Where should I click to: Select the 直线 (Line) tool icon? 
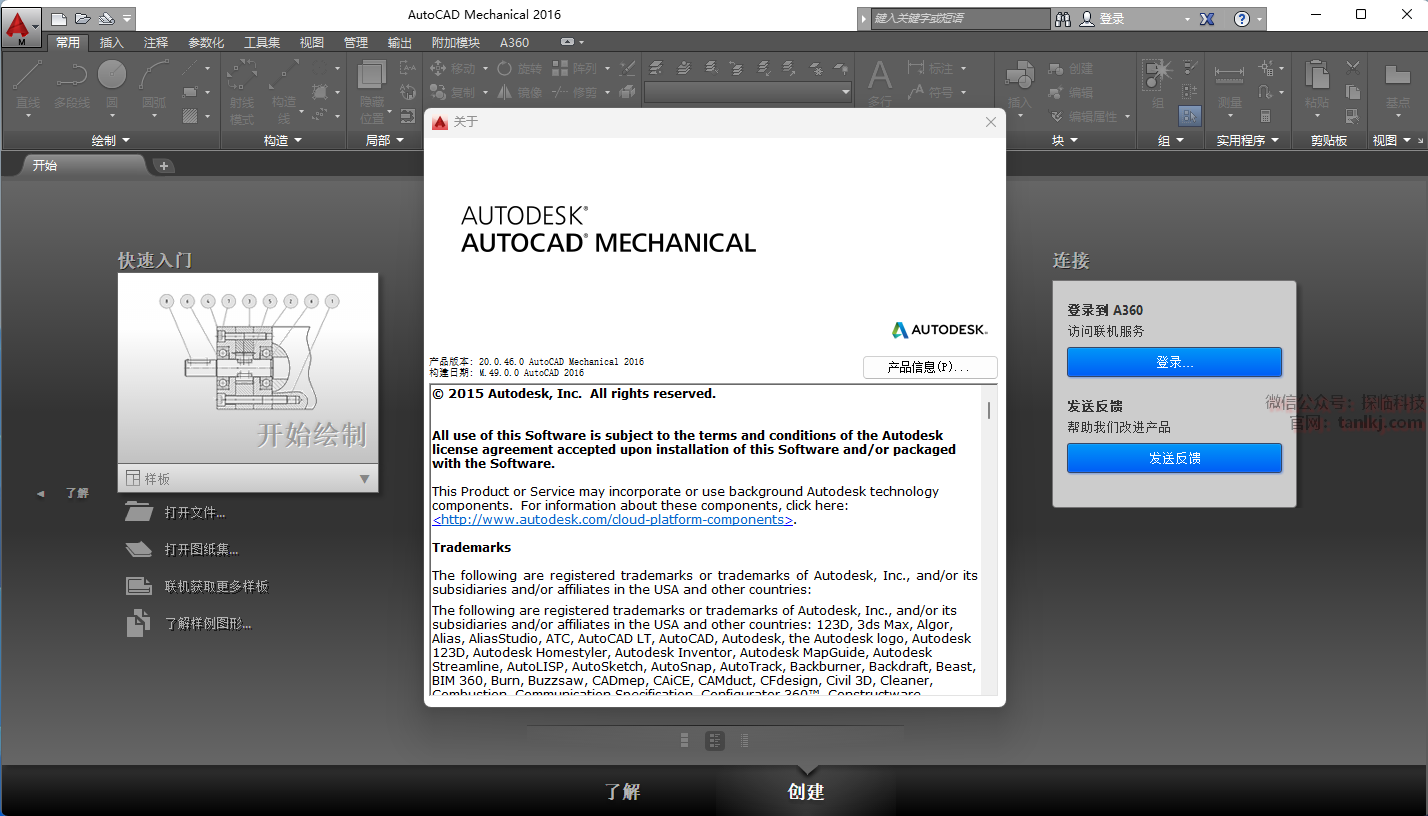[28, 76]
